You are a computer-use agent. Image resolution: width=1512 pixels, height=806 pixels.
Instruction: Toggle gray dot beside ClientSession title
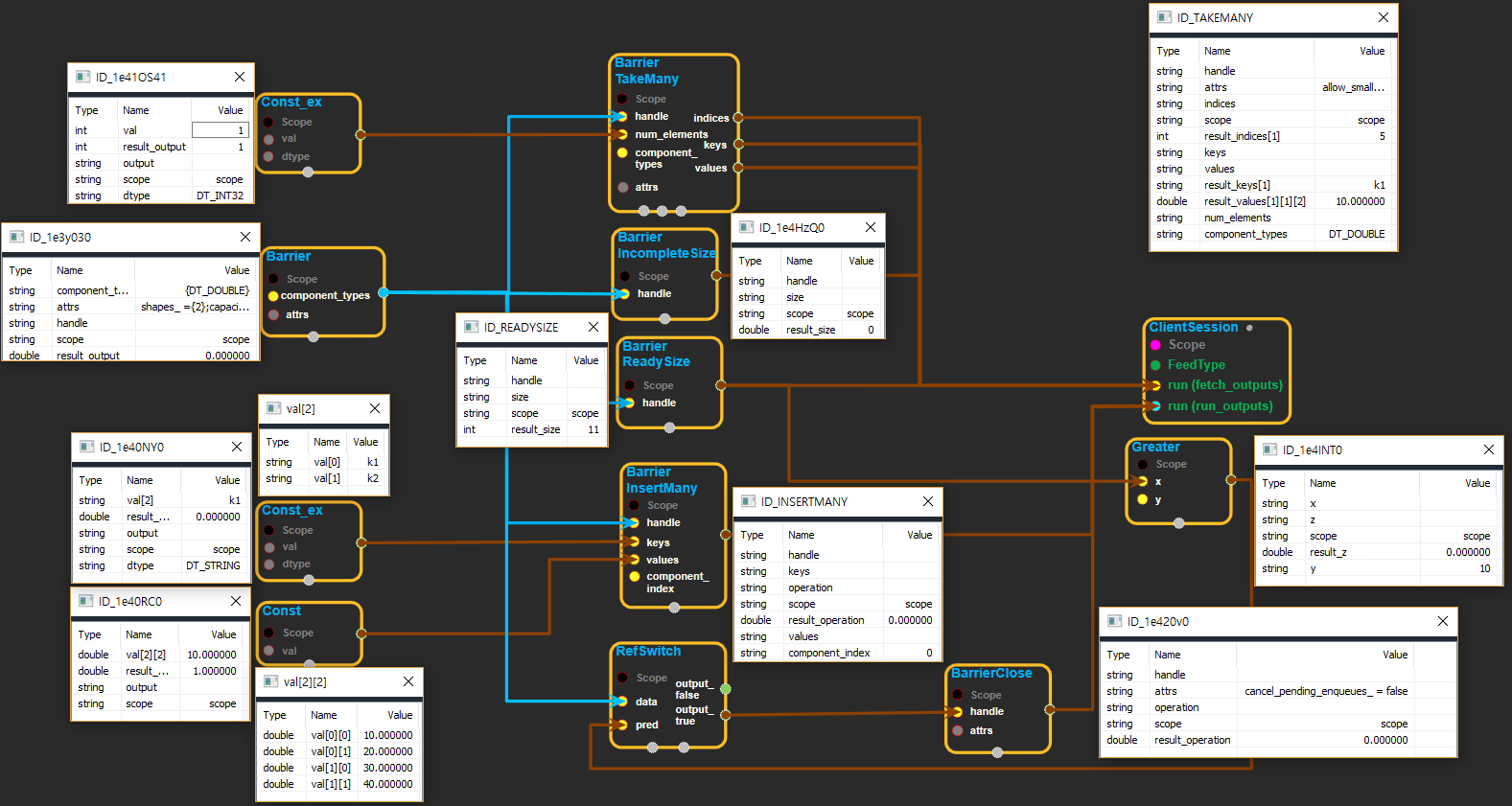(1249, 328)
